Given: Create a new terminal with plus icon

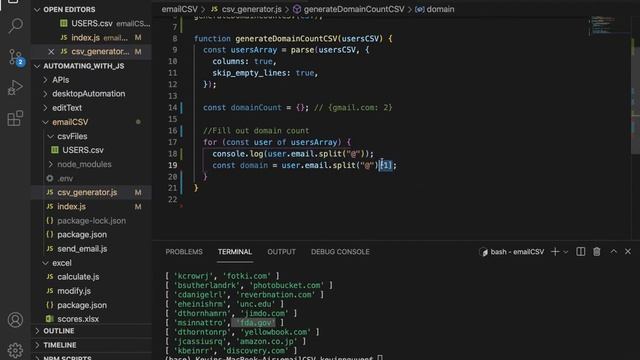Looking at the screenshot, I should (555, 252).
